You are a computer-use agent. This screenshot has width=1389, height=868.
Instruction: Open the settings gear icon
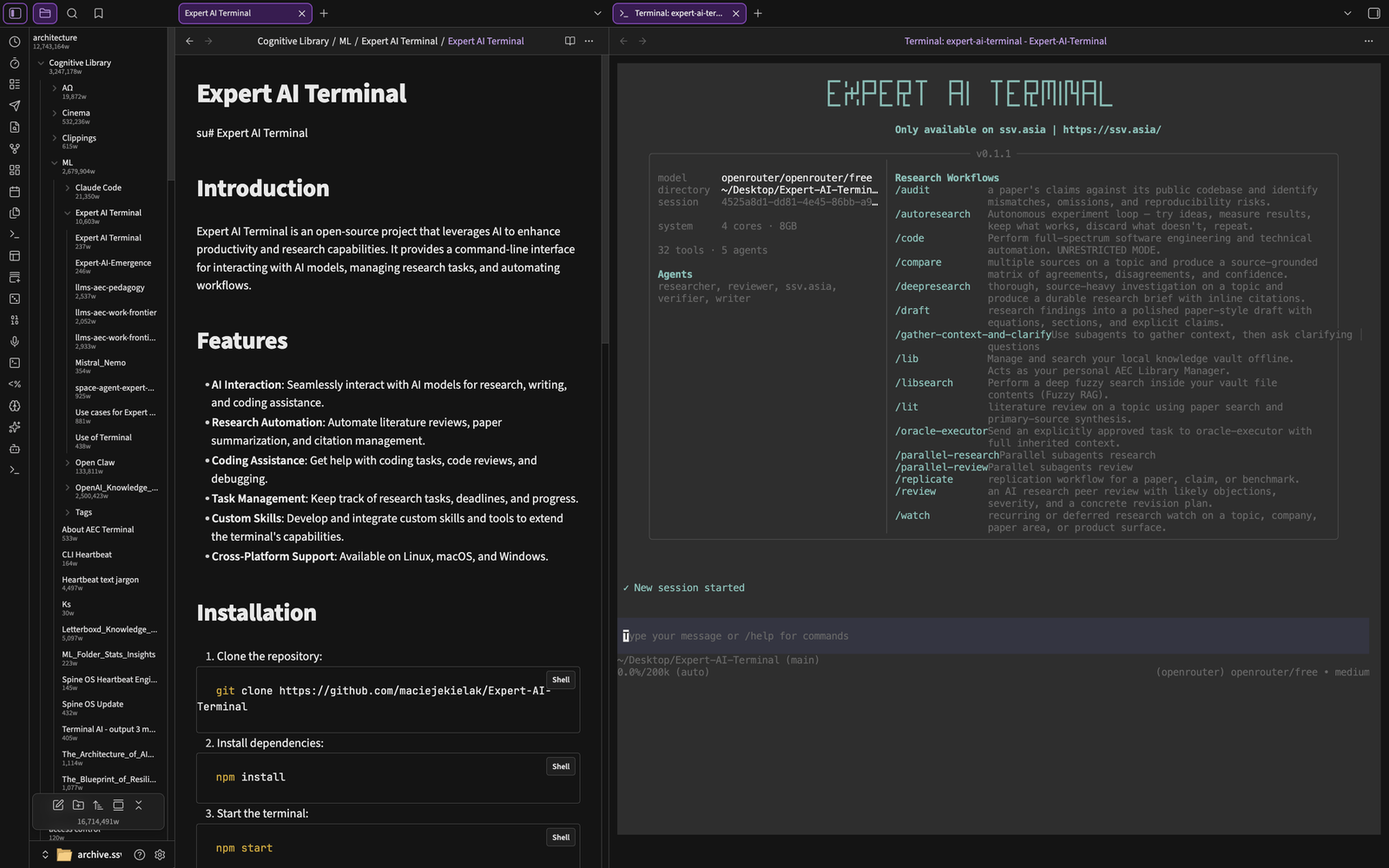click(x=160, y=855)
